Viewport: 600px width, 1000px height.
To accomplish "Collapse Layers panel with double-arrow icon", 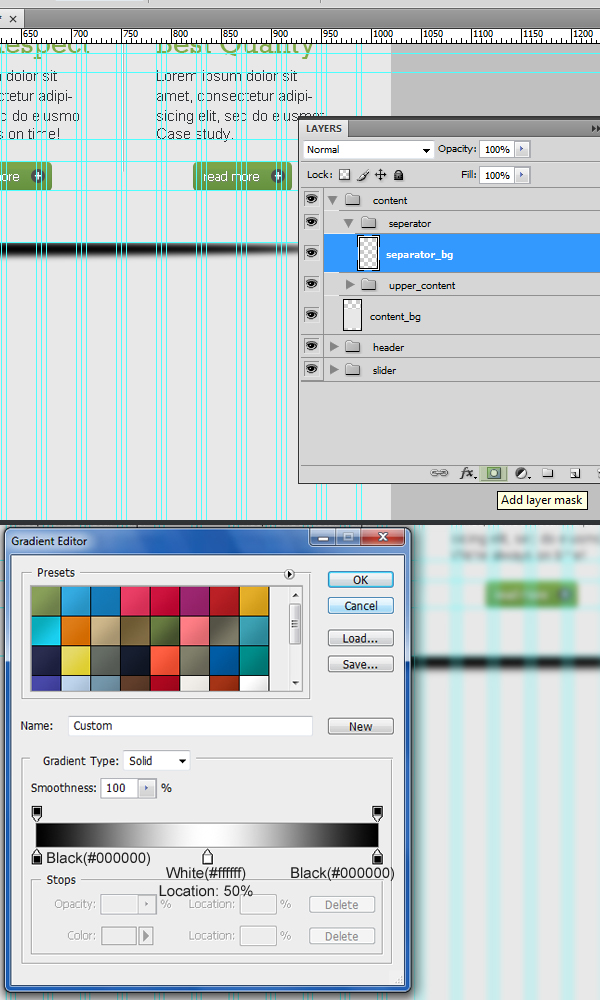I will pos(595,128).
